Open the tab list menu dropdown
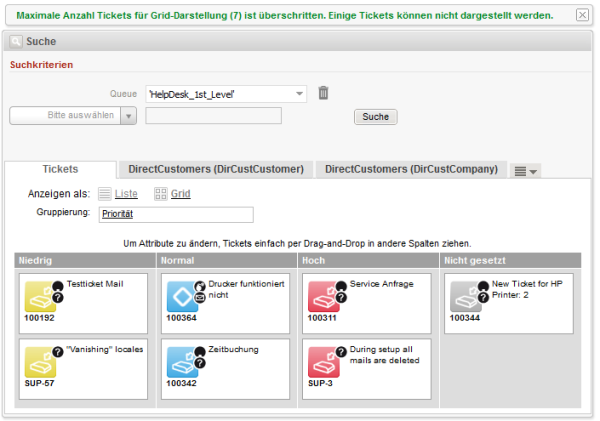 coord(526,171)
